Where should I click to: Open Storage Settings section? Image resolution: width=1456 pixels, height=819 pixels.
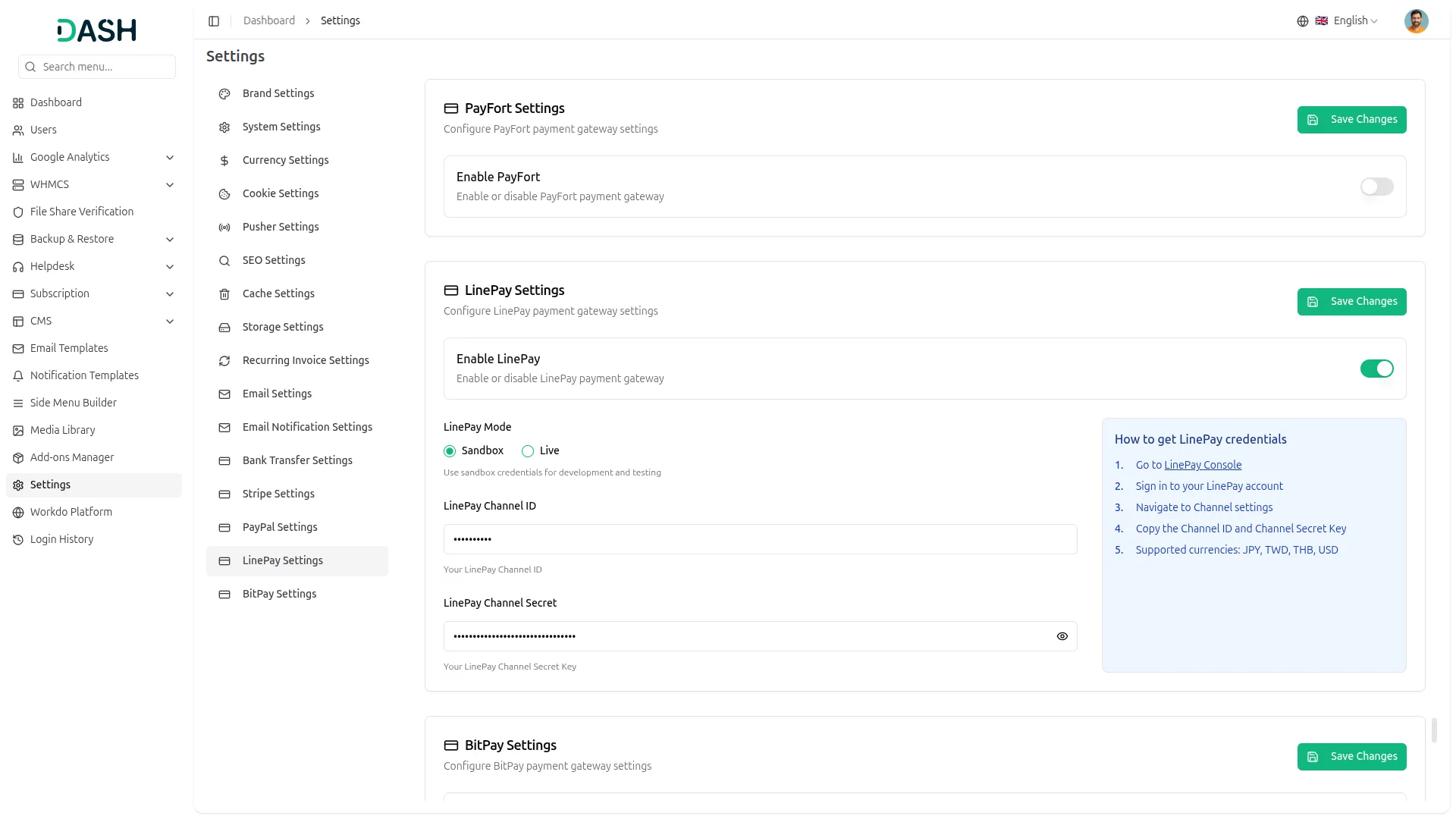click(297, 327)
